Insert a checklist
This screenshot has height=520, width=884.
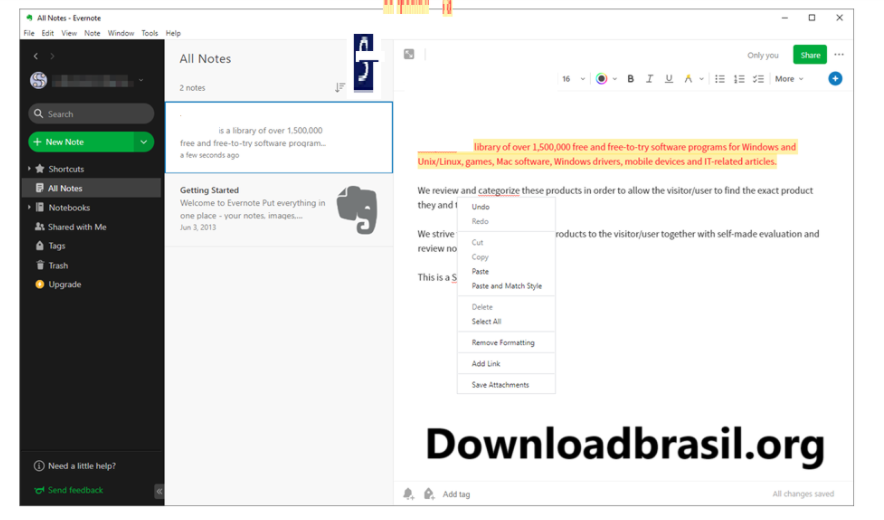[x=758, y=79]
